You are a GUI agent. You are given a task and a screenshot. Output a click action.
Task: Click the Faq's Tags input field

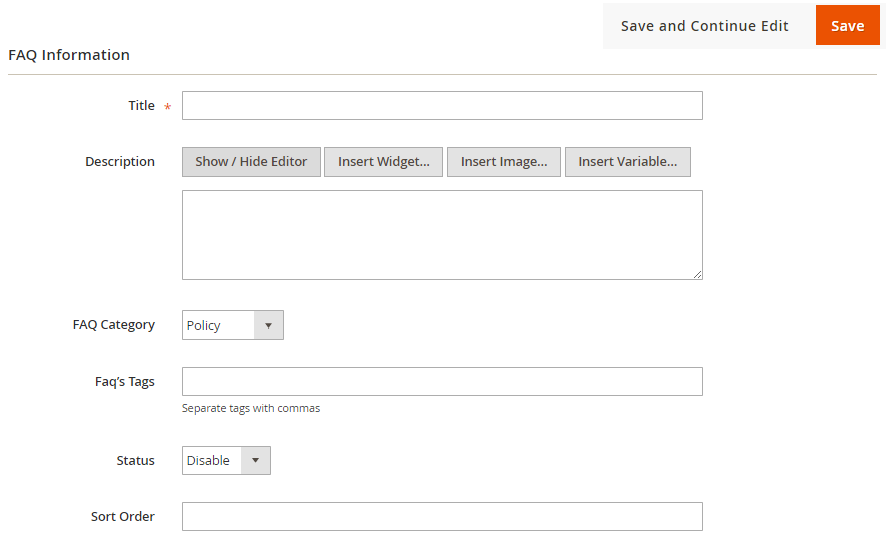442,382
